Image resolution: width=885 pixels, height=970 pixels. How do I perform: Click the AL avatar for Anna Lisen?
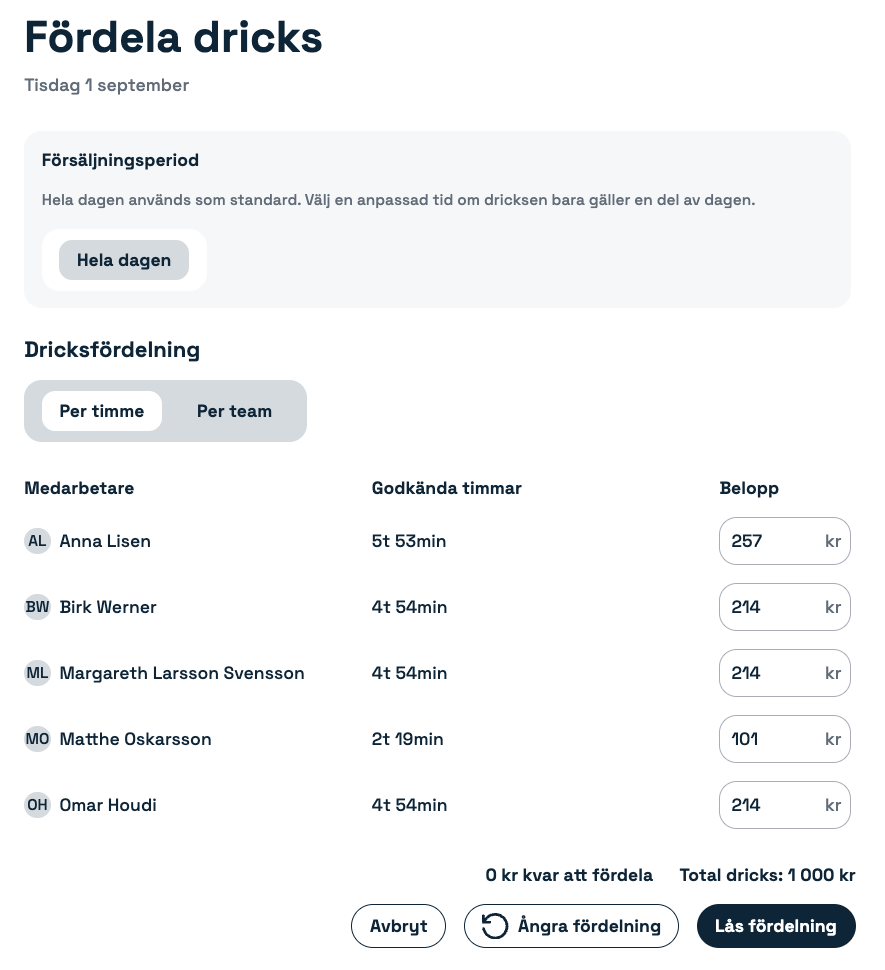click(37, 541)
